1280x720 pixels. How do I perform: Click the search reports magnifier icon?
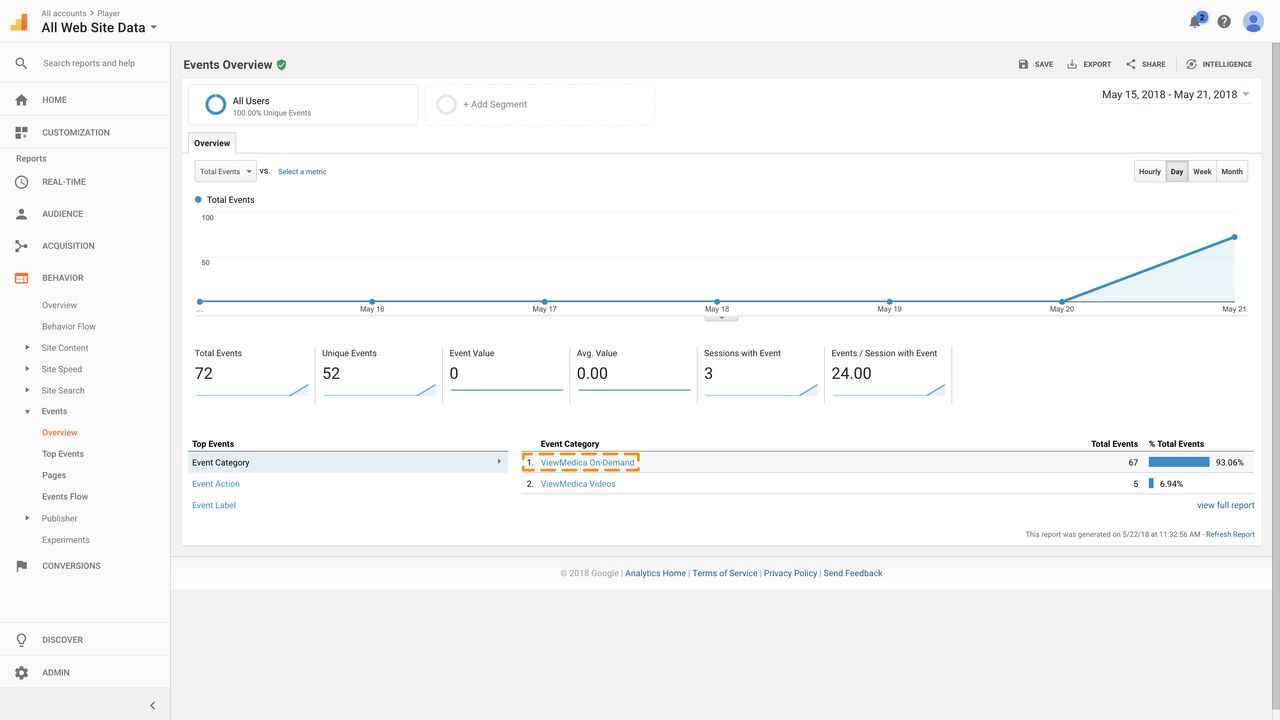21,63
